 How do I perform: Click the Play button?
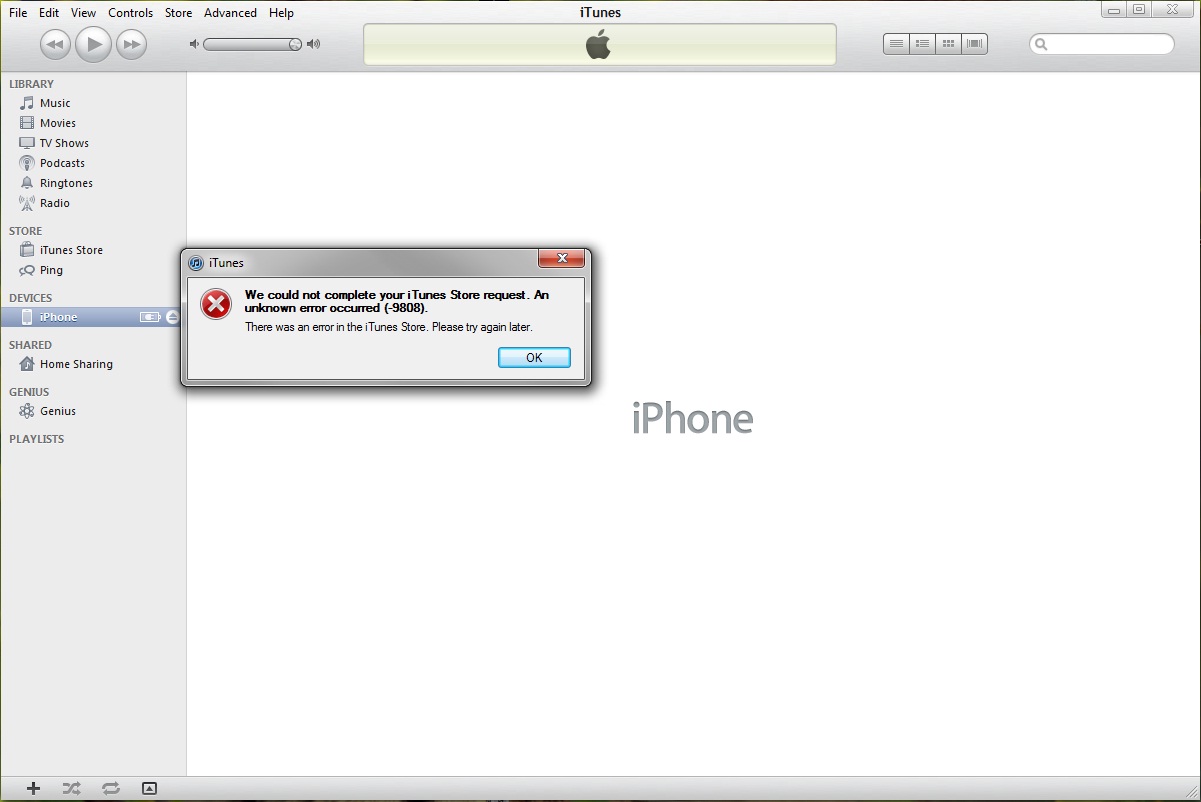click(x=93, y=44)
